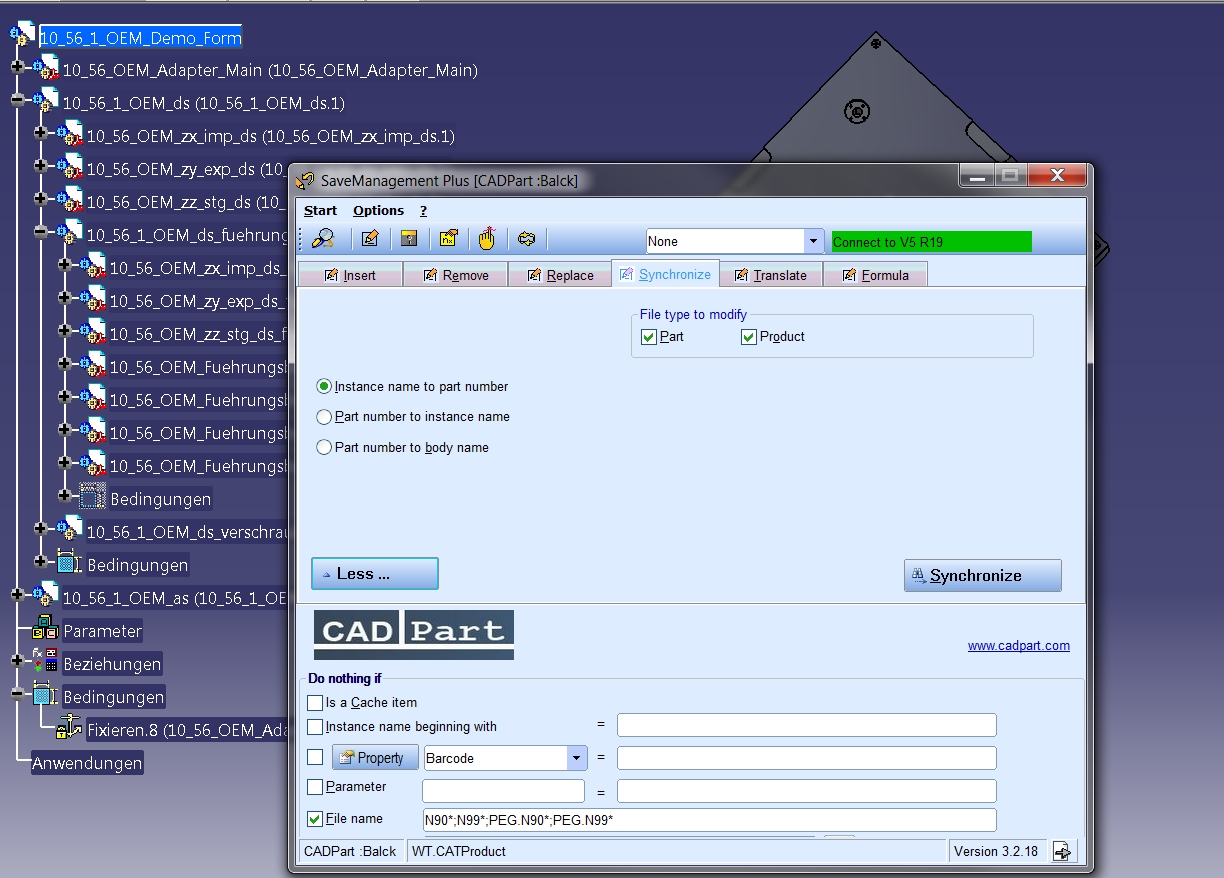Click the File name filter text field
Image resolution: width=1224 pixels, height=878 pixels.
point(709,820)
